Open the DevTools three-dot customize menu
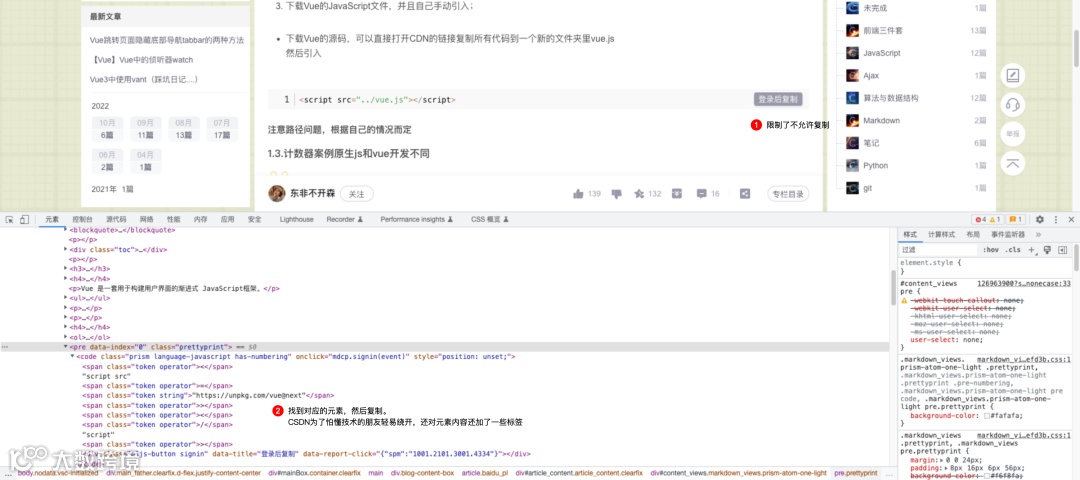 1056,219
